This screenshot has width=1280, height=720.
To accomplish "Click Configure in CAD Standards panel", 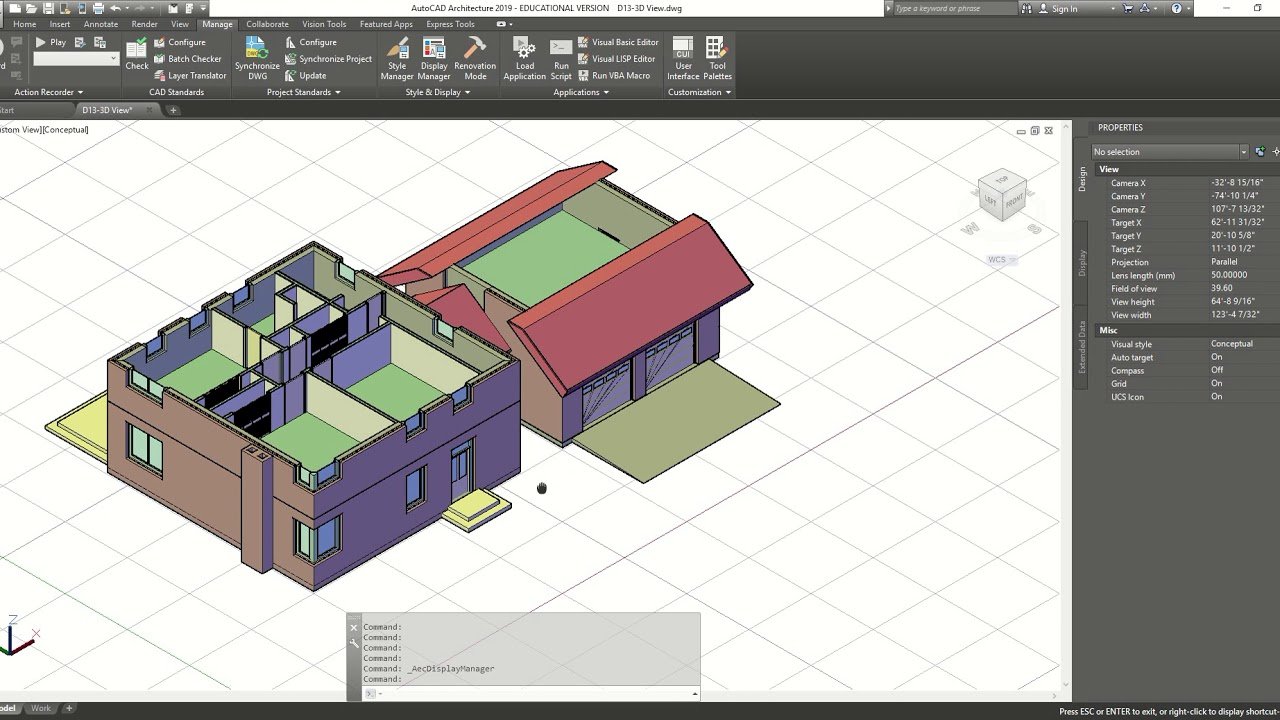I will tap(179, 42).
